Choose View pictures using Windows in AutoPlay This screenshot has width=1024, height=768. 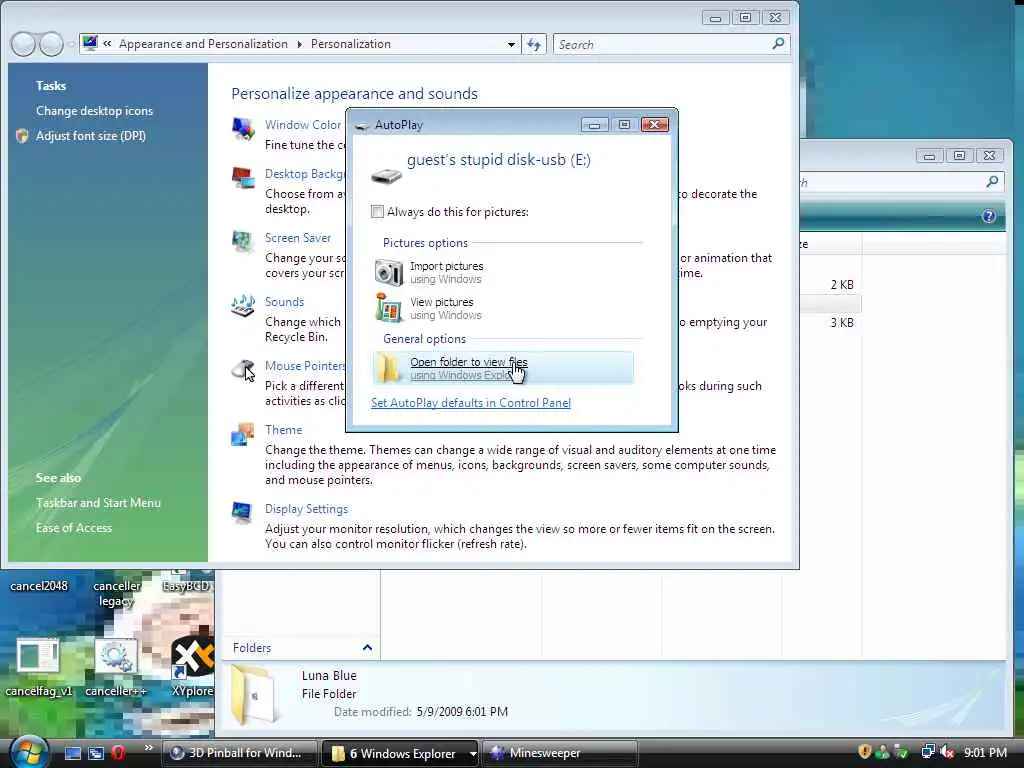pyautogui.click(x=503, y=308)
